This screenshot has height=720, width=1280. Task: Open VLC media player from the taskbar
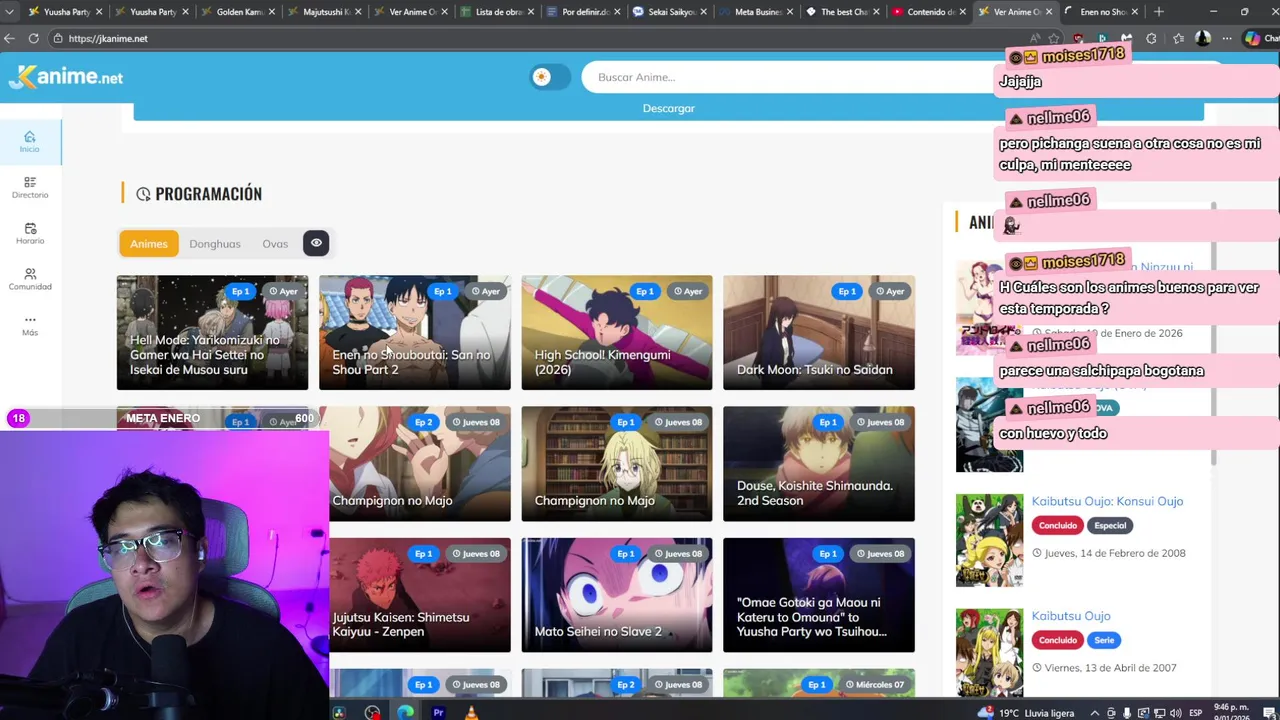pyautogui.click(x=471, y=713)
